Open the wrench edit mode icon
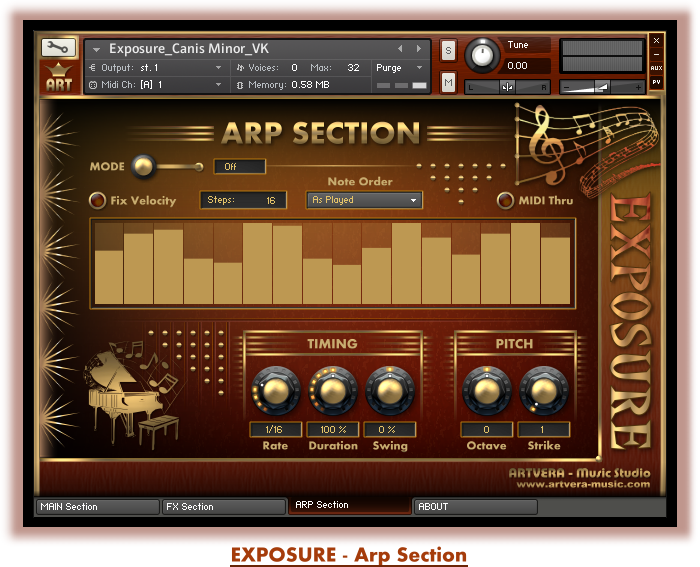The height and width of the screenshot is (567, 700). coord(58,47)
